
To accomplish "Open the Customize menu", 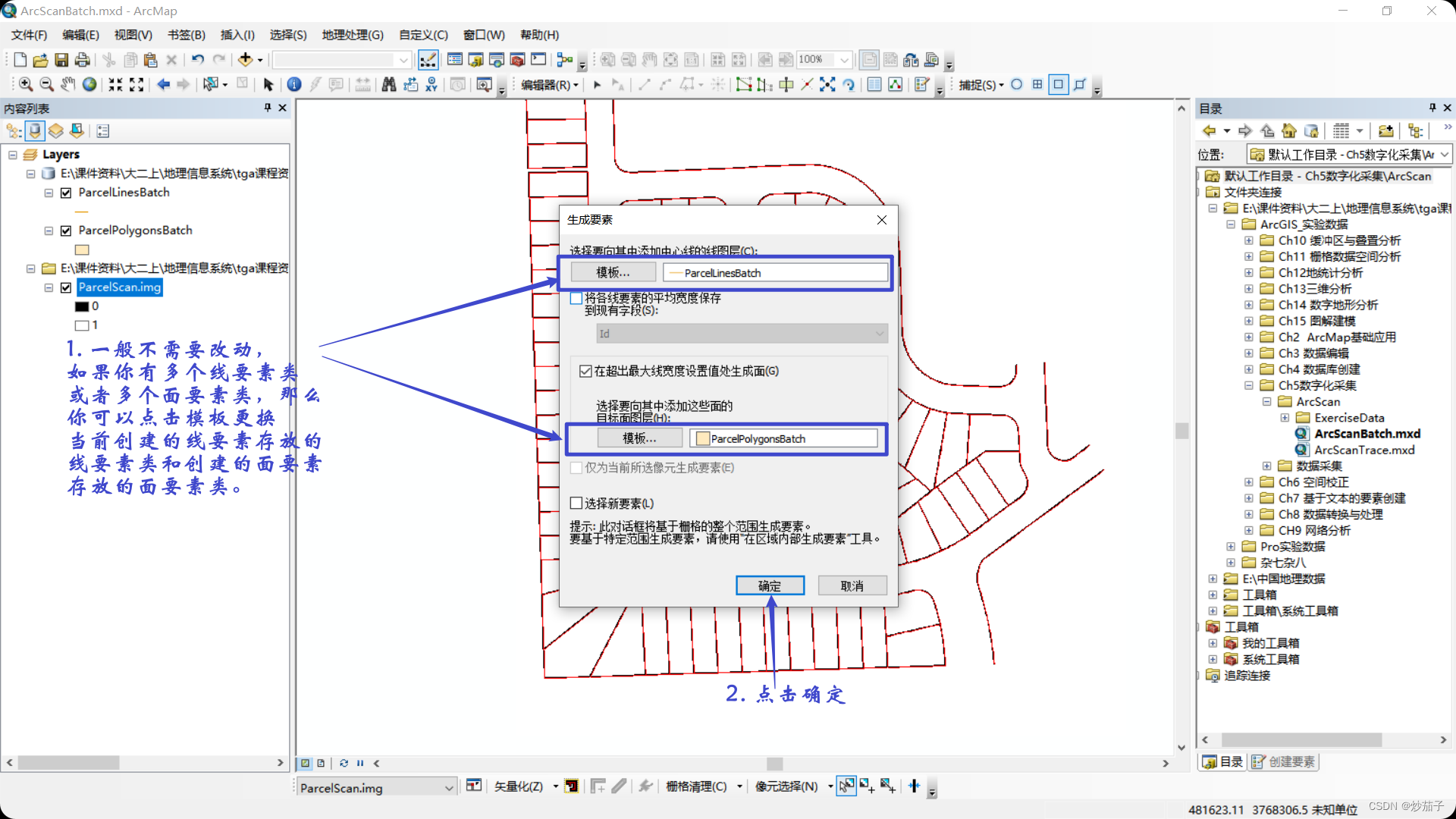I will [x=423, y=35].
